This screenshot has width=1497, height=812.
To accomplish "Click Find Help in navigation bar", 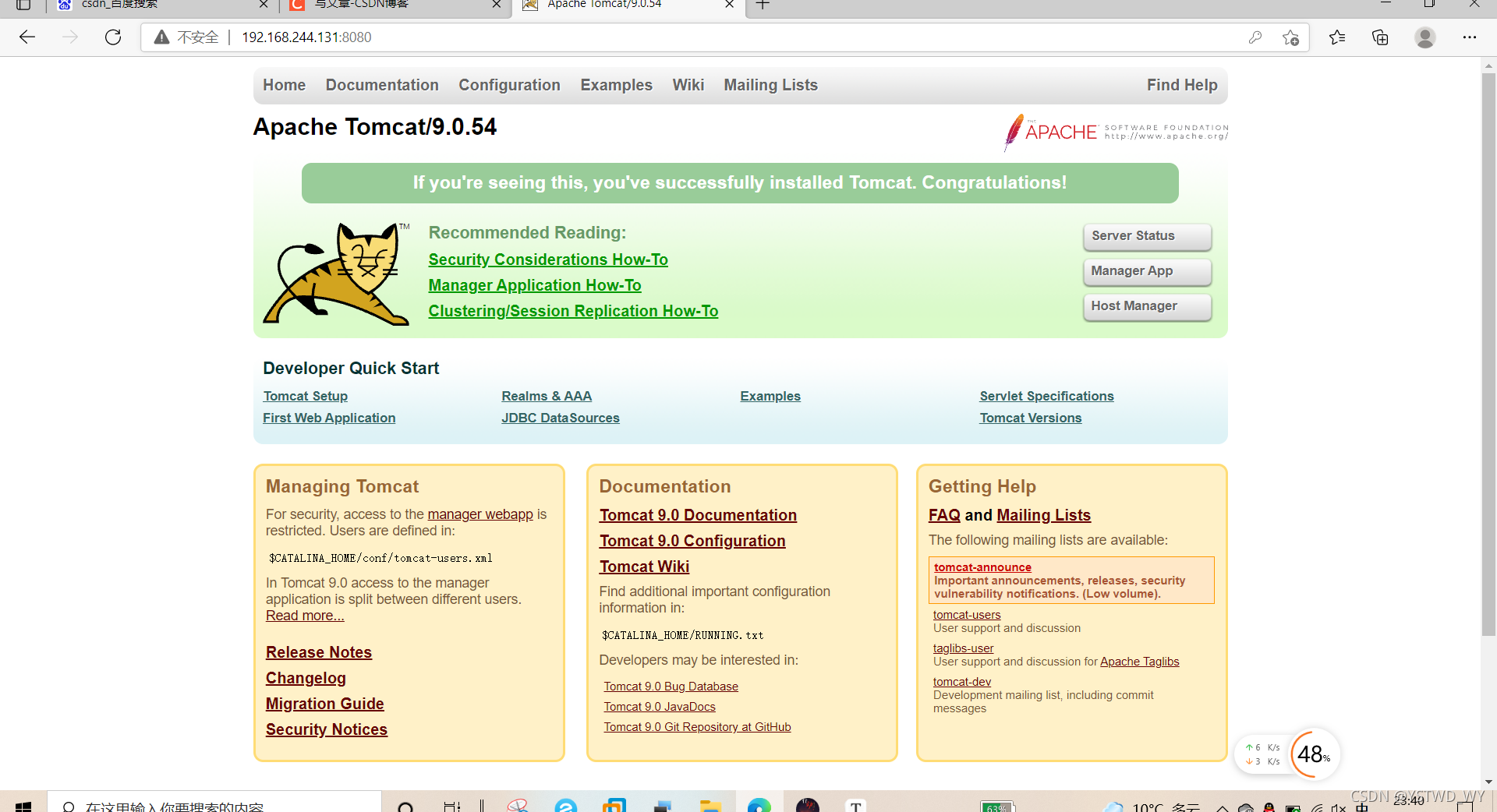I will 1181,85.
